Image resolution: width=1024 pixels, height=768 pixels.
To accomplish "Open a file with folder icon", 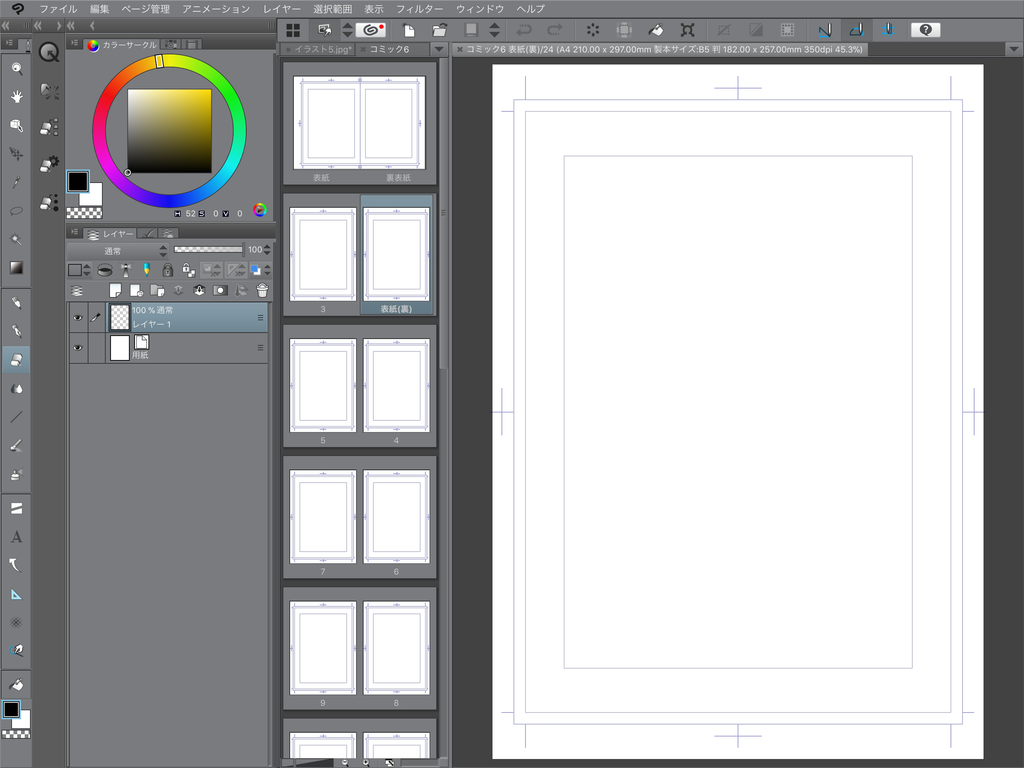I will pos(440,30).
